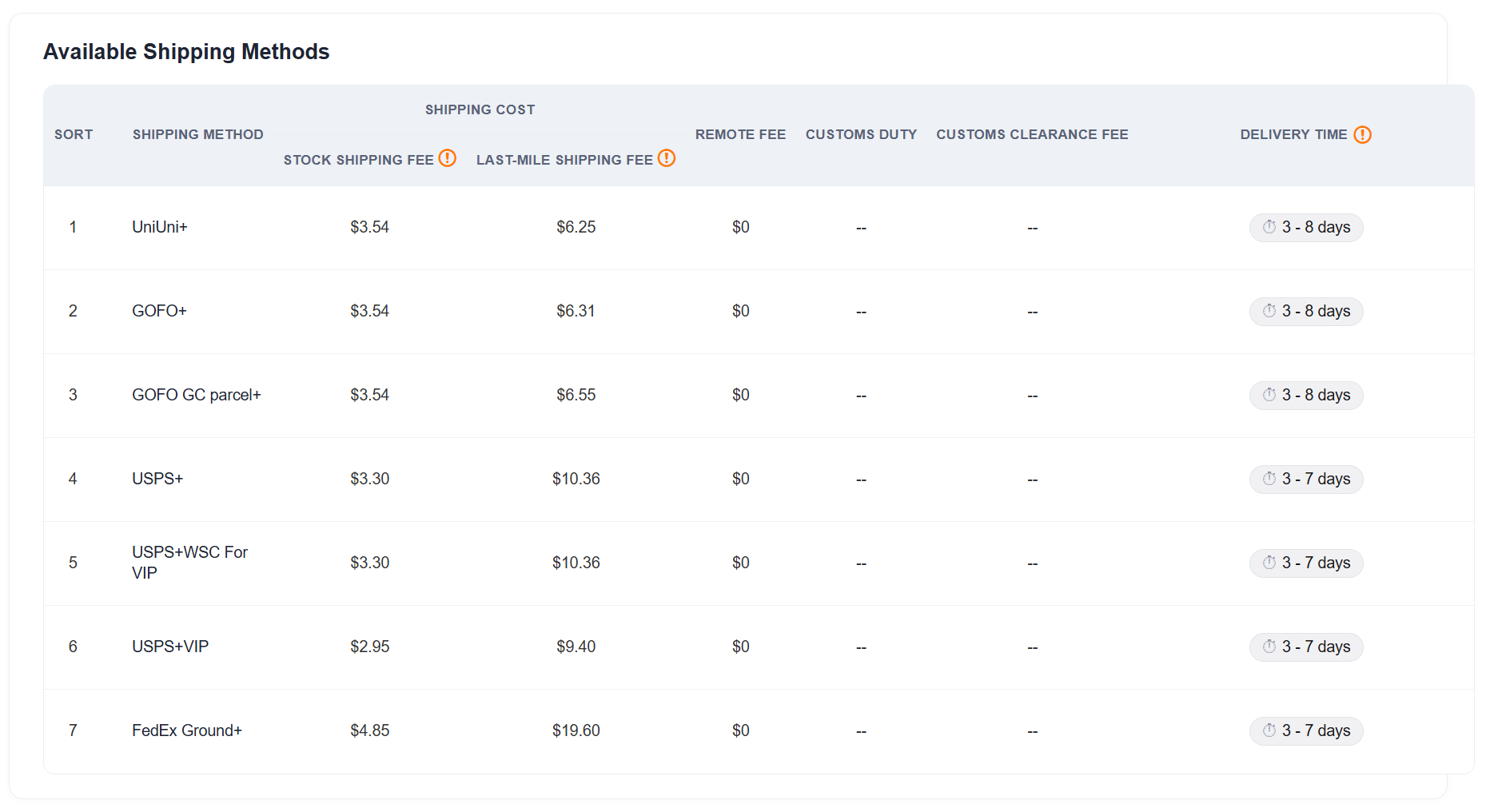The width and height of the screenshot is (1486, 812).
Task: Click the Delivery Time column header label
Action: pos(1294,134)
